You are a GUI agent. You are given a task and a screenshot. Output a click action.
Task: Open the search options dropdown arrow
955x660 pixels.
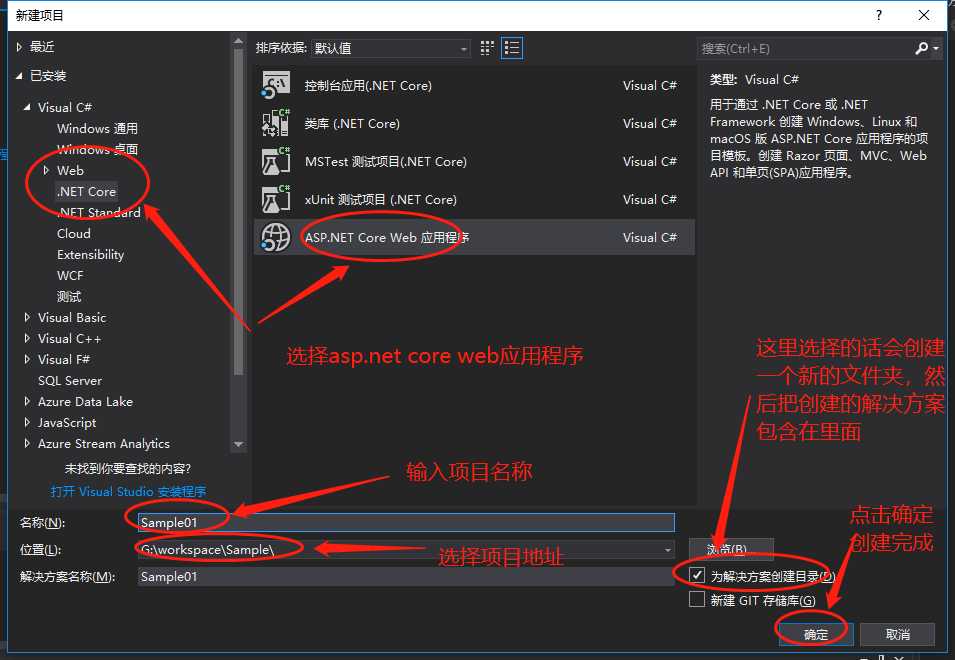click(936, 48)
